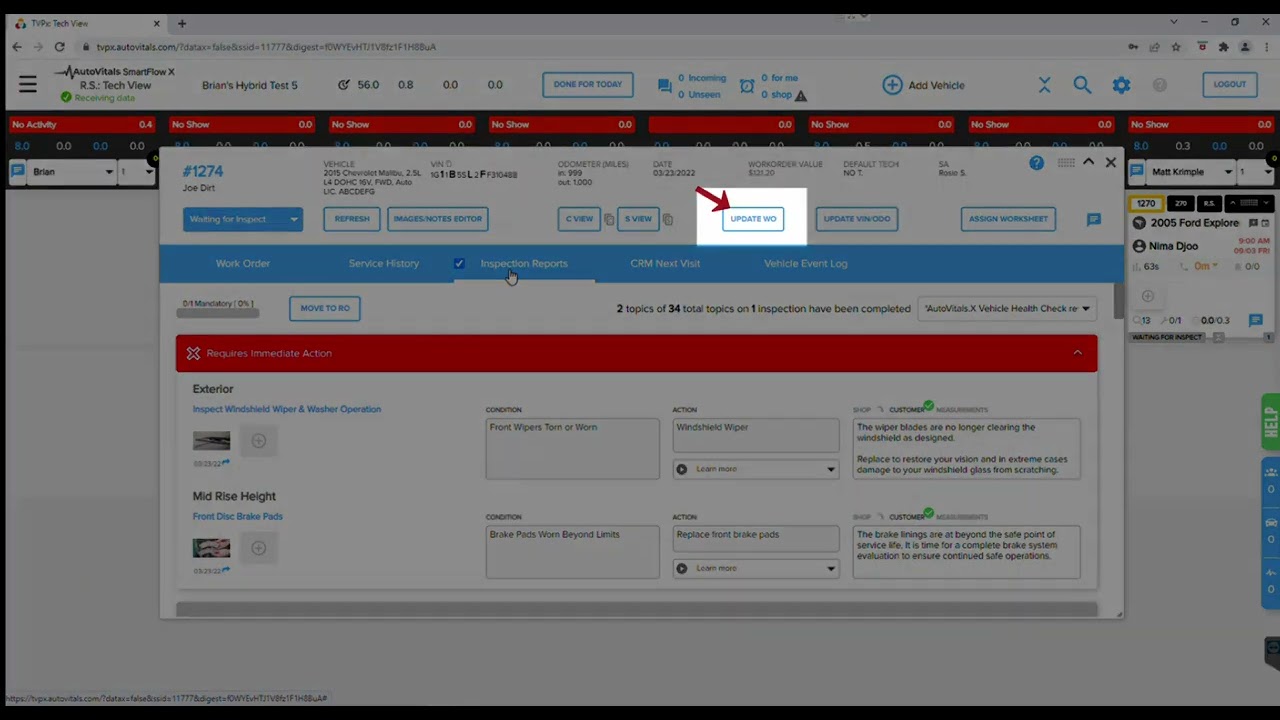The height and width of the screenshot is (720, 1280).
Task: Open the Vehicle Event Log tab
Action: point(806,264)
